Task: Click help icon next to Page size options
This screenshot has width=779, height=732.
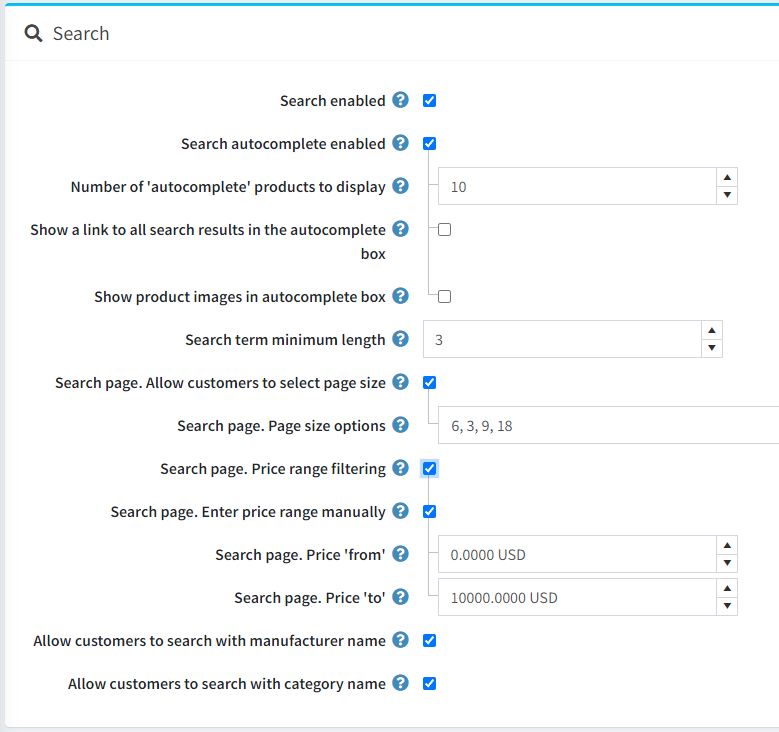Action: click(401, 425)
